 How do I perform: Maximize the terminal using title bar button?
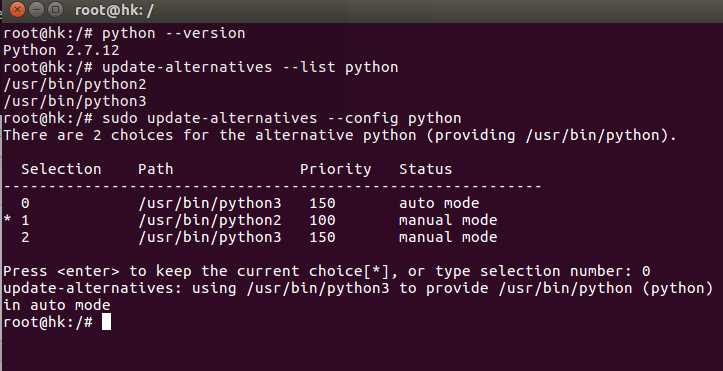pos(55,9)
